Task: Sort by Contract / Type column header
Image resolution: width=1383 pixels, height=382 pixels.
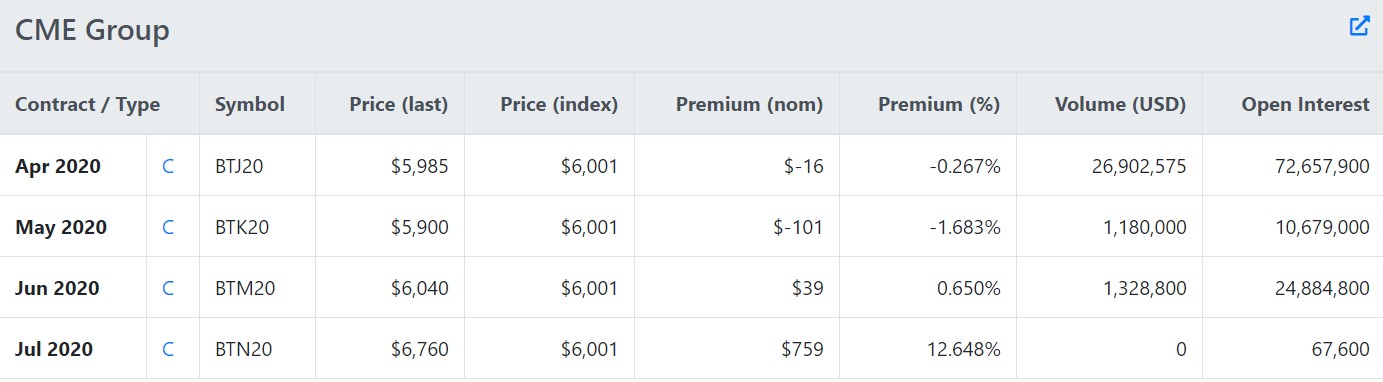Action: pos(88,104)
